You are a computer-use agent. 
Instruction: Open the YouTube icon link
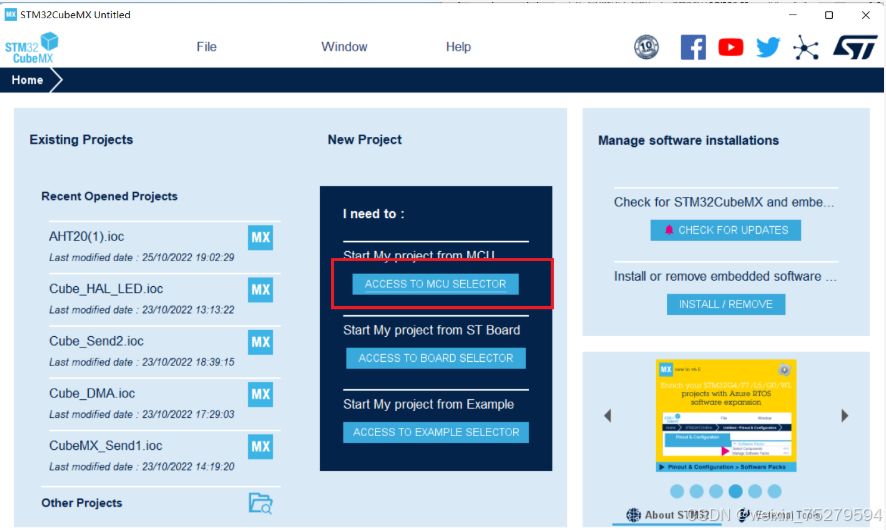(731, 47)
